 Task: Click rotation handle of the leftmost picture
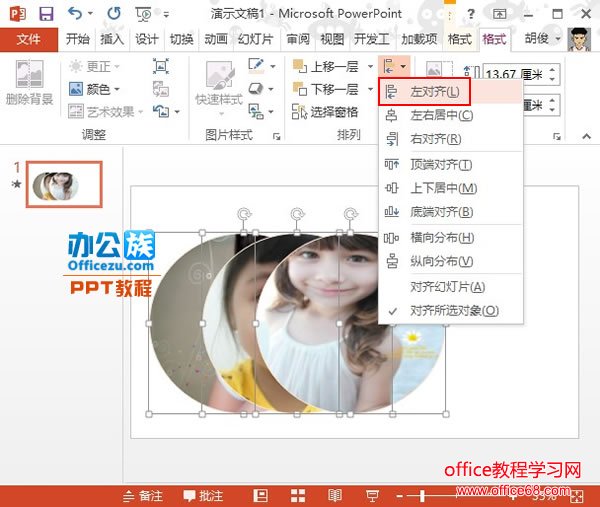tap(244, 214)
